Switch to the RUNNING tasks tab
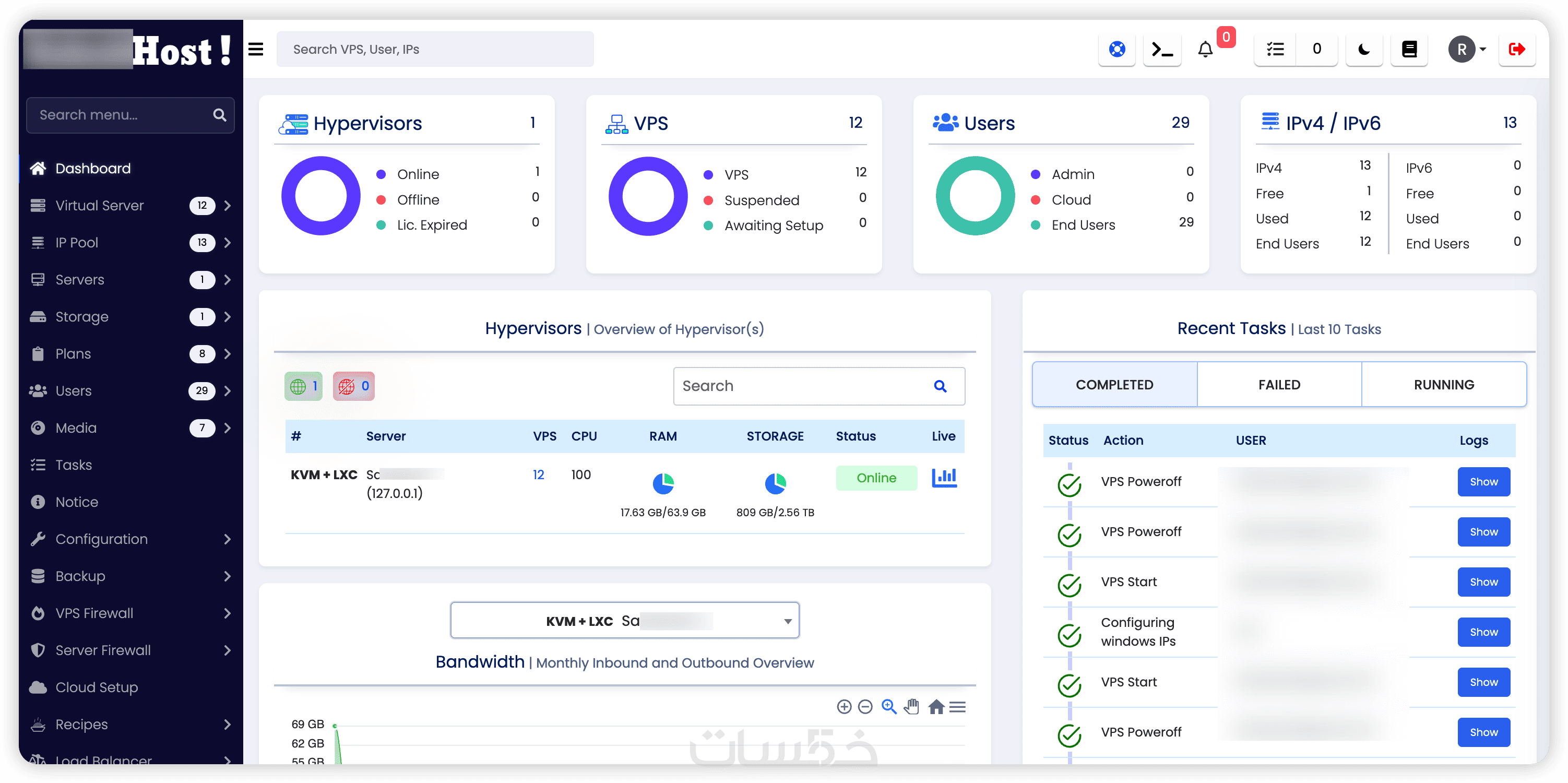The height and width of the screenshot is (783, 1568). pyautogui.click(x=1443, y=385)
